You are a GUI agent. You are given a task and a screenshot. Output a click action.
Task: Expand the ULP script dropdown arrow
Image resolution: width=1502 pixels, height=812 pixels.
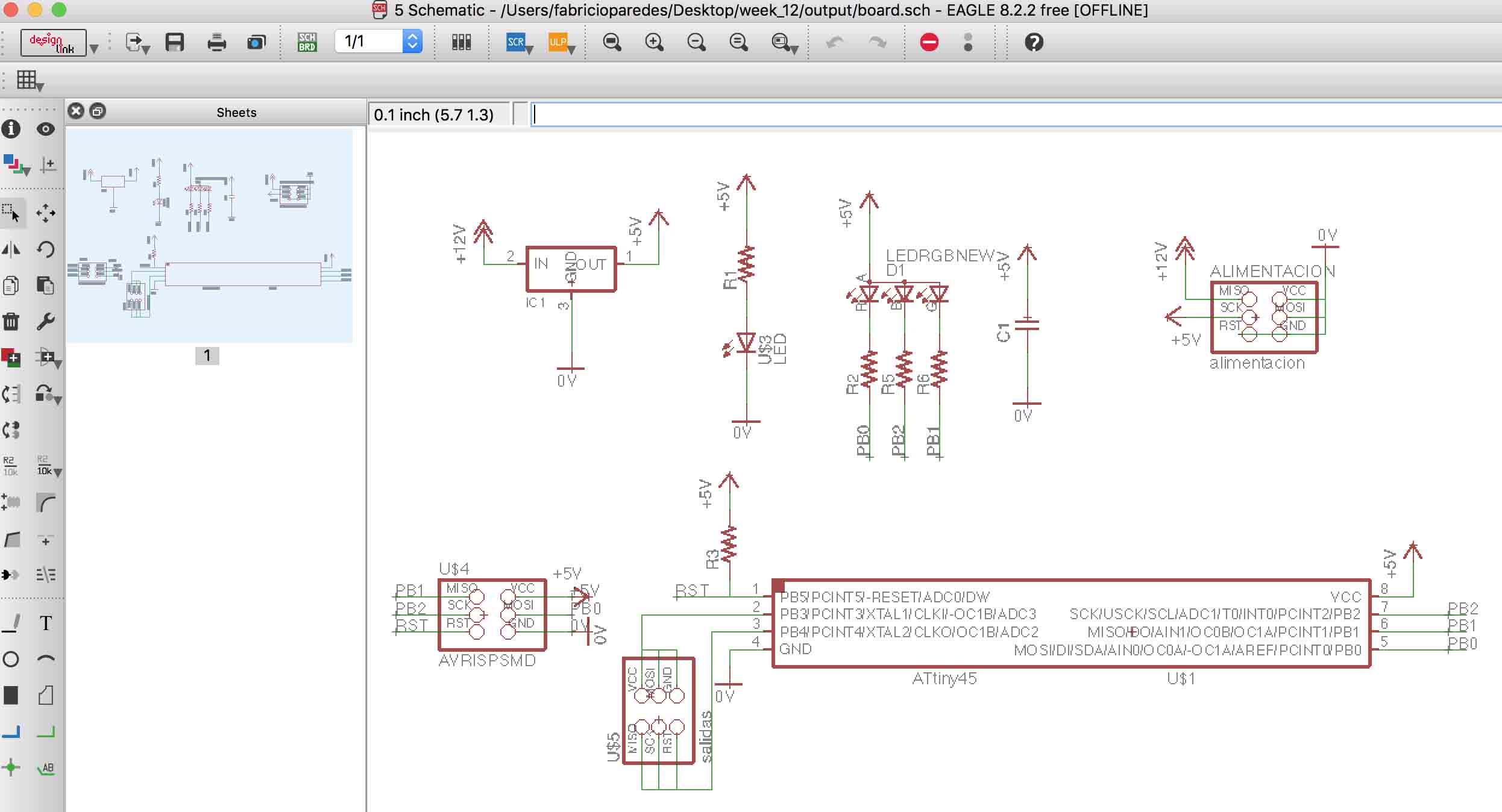(x=571, y=51)
